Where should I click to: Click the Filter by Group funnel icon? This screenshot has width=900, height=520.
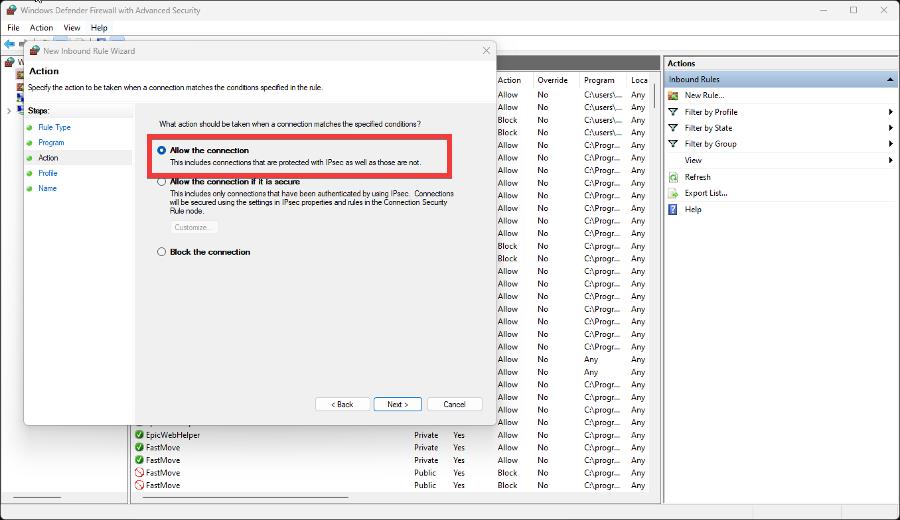673,144
